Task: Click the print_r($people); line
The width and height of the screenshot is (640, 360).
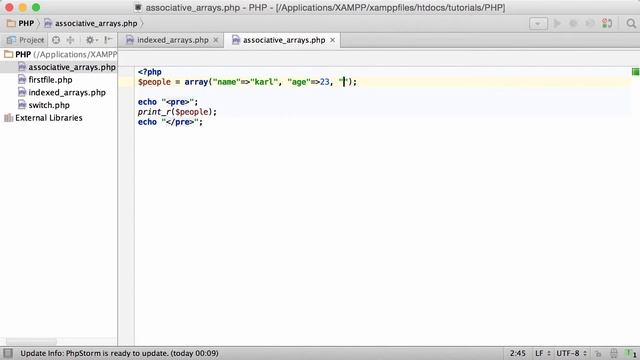Action: 177,112
